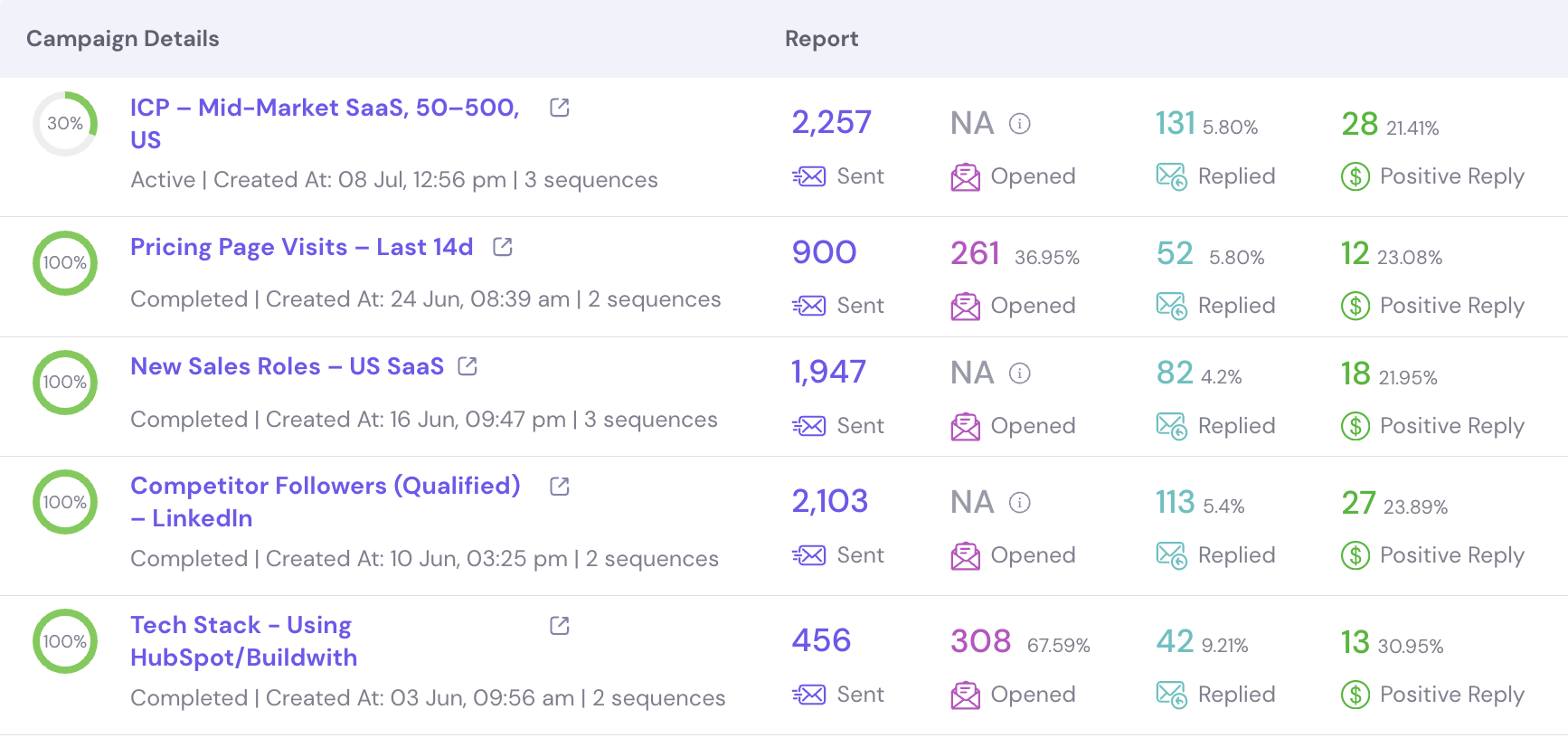The height and width of the screenshot is (738, 1568).
Task: Open external link icon for Pricing Page Visits
Action: (501, 245)
